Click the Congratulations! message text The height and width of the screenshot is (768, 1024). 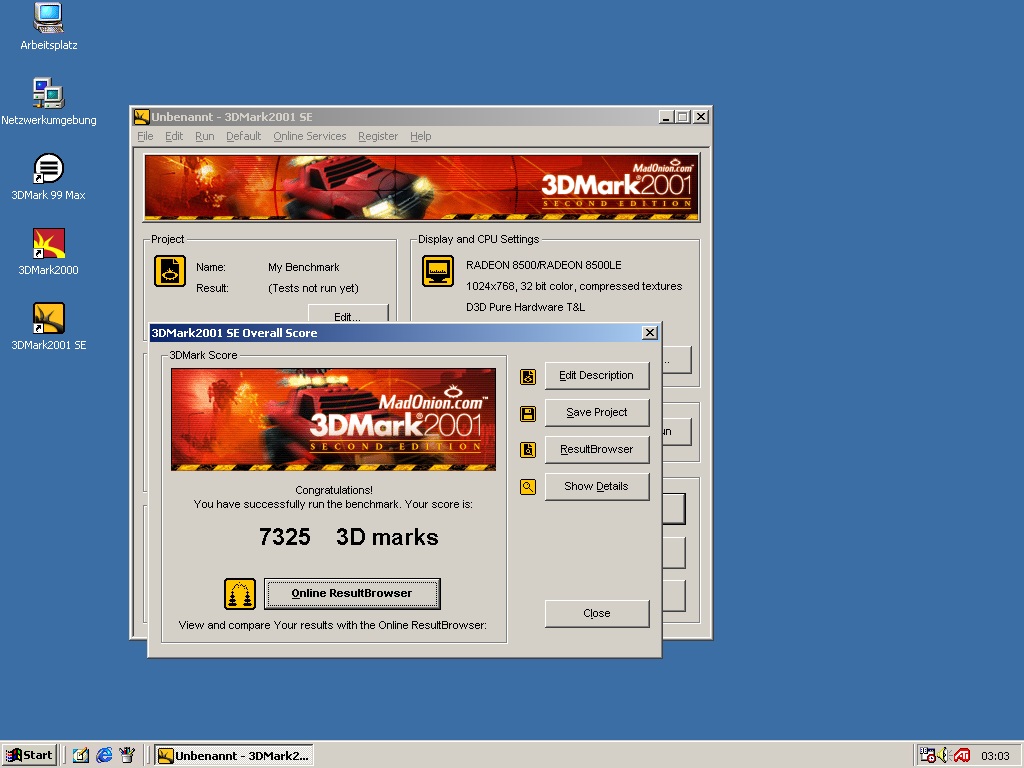tap(334, 490)
